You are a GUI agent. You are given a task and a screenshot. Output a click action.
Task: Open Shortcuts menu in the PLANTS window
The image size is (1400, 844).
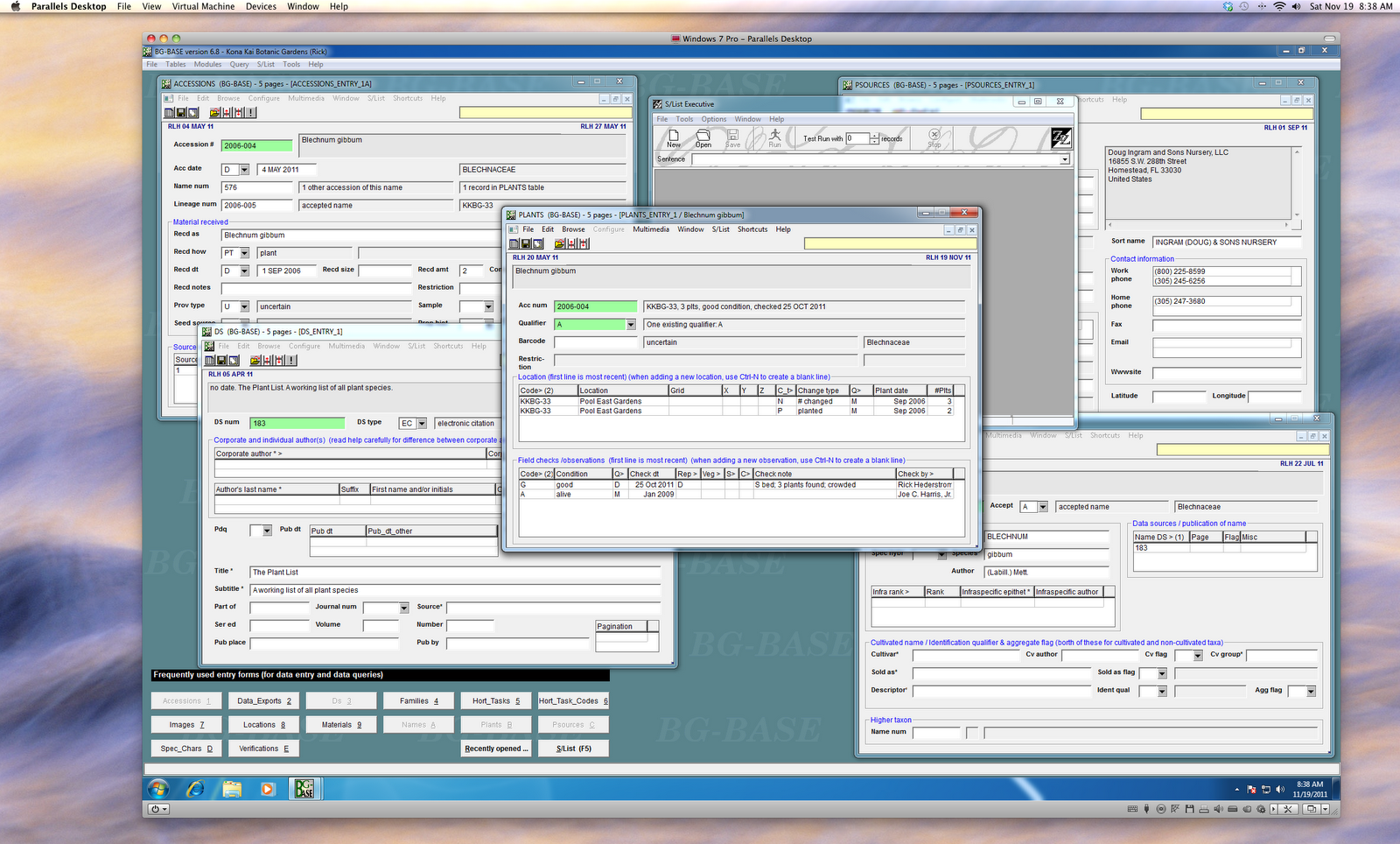coord(752,229)
